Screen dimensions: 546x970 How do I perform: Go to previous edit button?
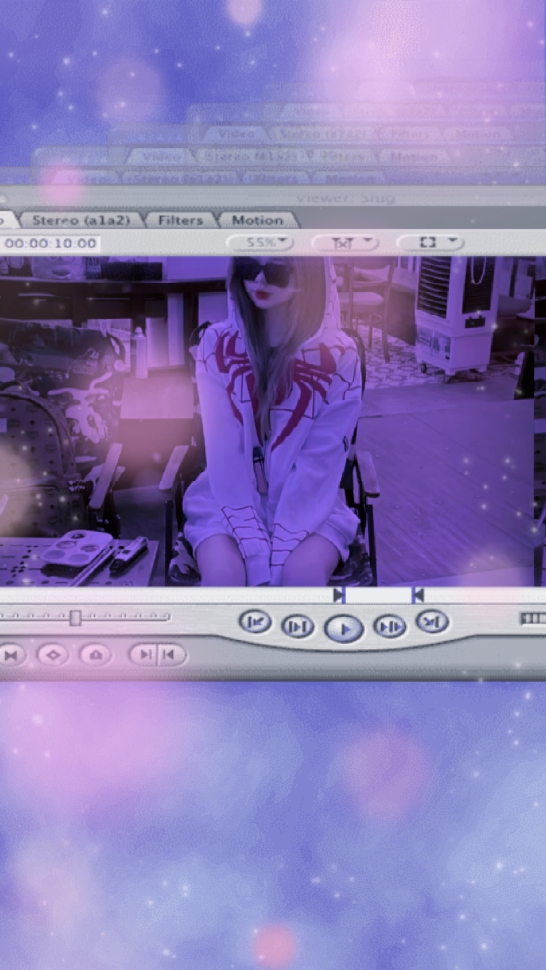point(255,622)
